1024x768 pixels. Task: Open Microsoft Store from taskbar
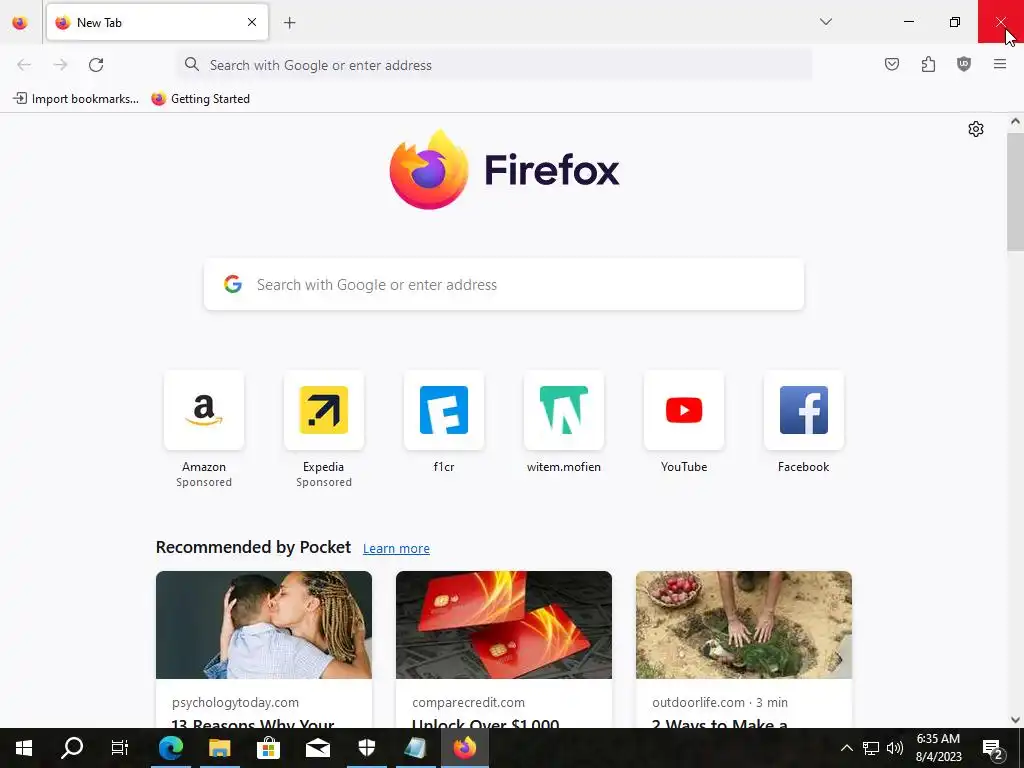268,748
